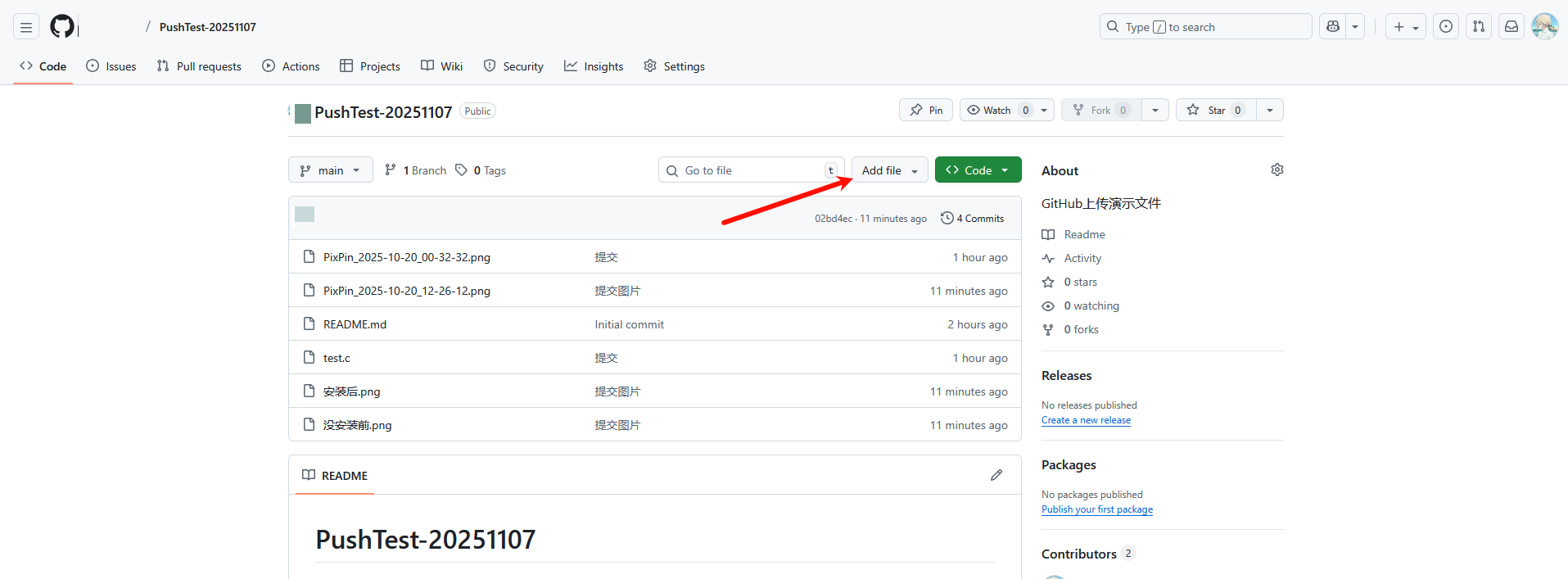Open file PixPin_2025-10-20_12-26-12.png
Screen dimensions: 1568x579
pyautogui.click(x=407, y=291)
